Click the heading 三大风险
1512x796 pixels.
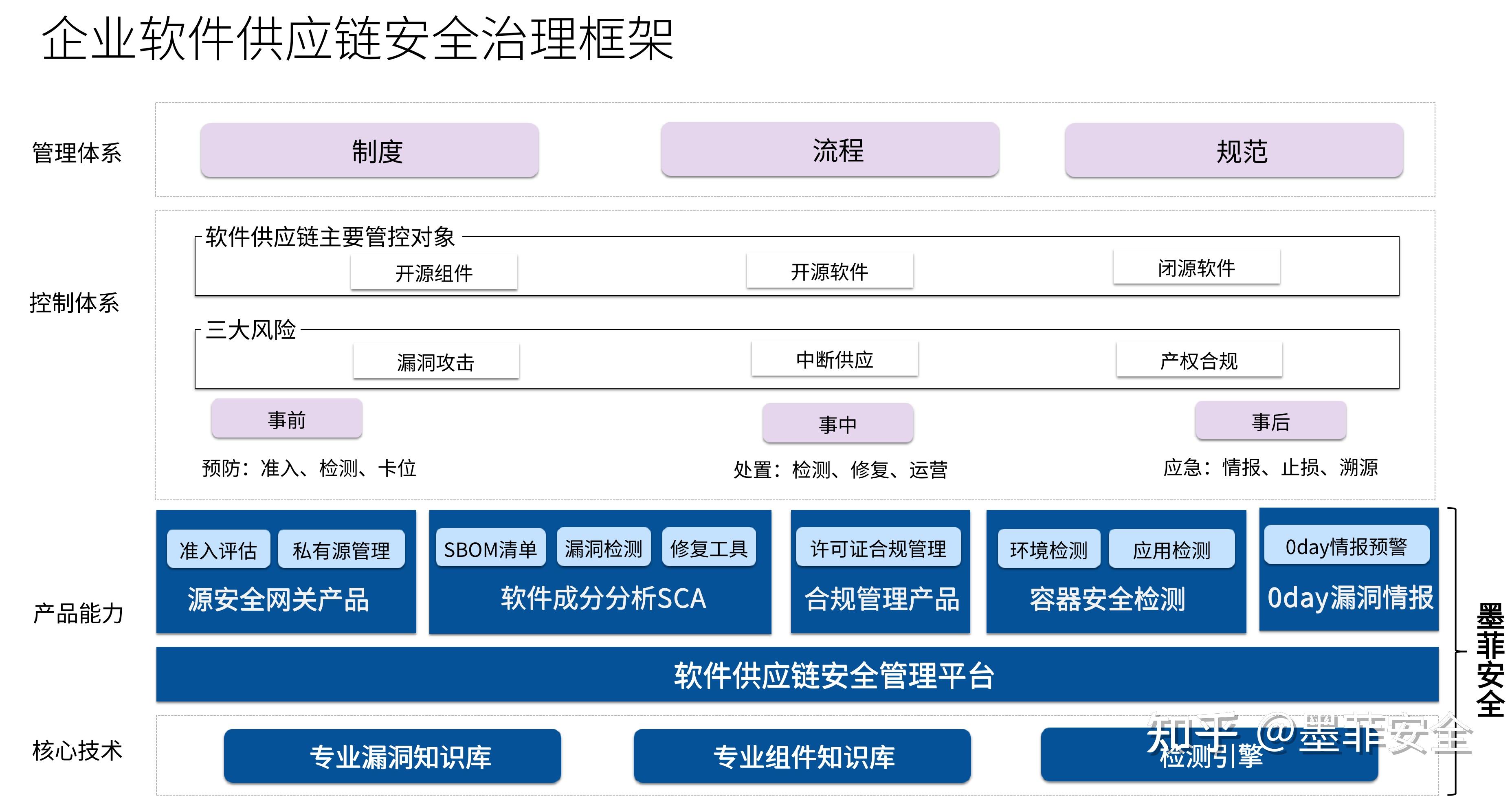tap(251, 329)
